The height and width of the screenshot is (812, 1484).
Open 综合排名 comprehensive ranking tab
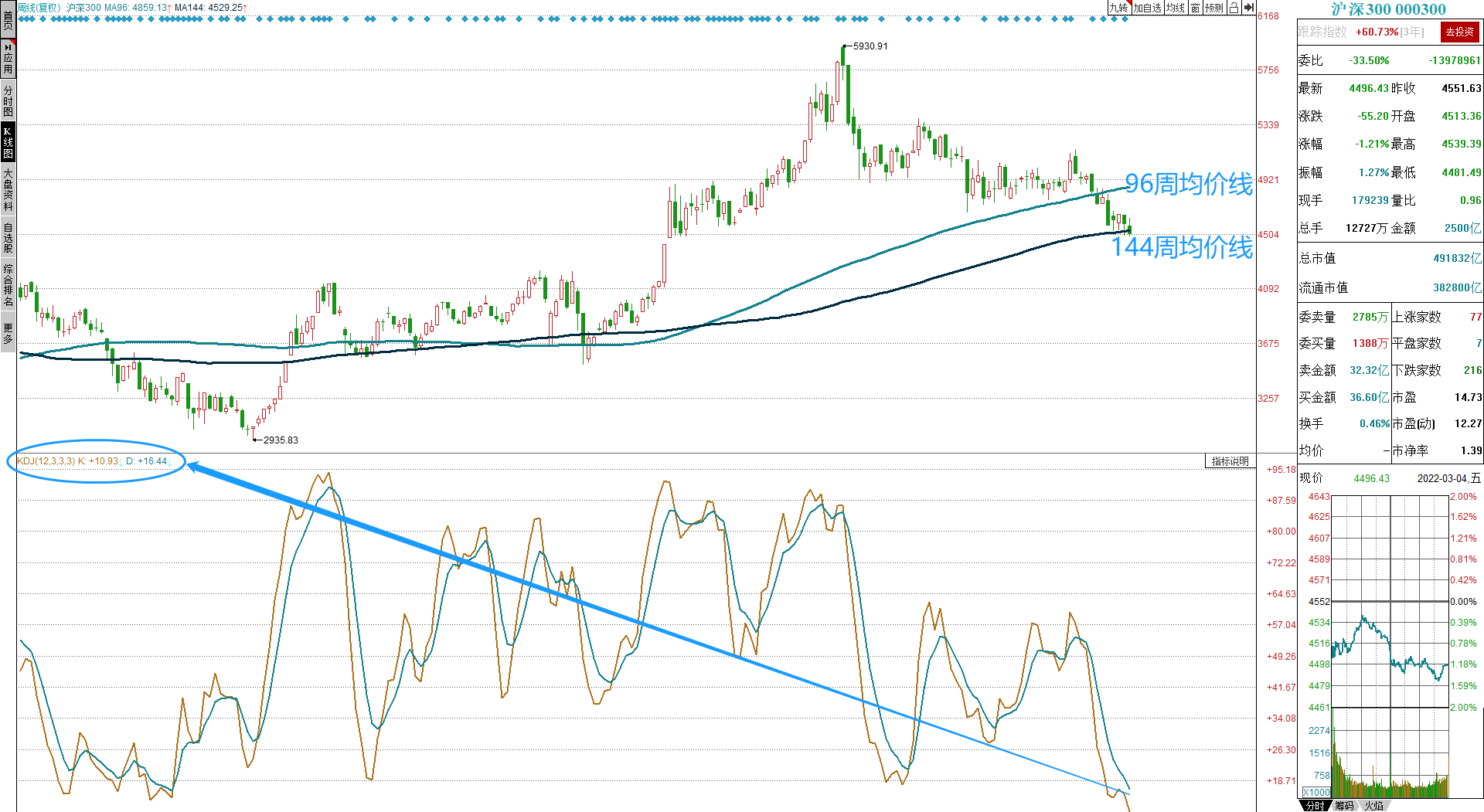(8, 284)
